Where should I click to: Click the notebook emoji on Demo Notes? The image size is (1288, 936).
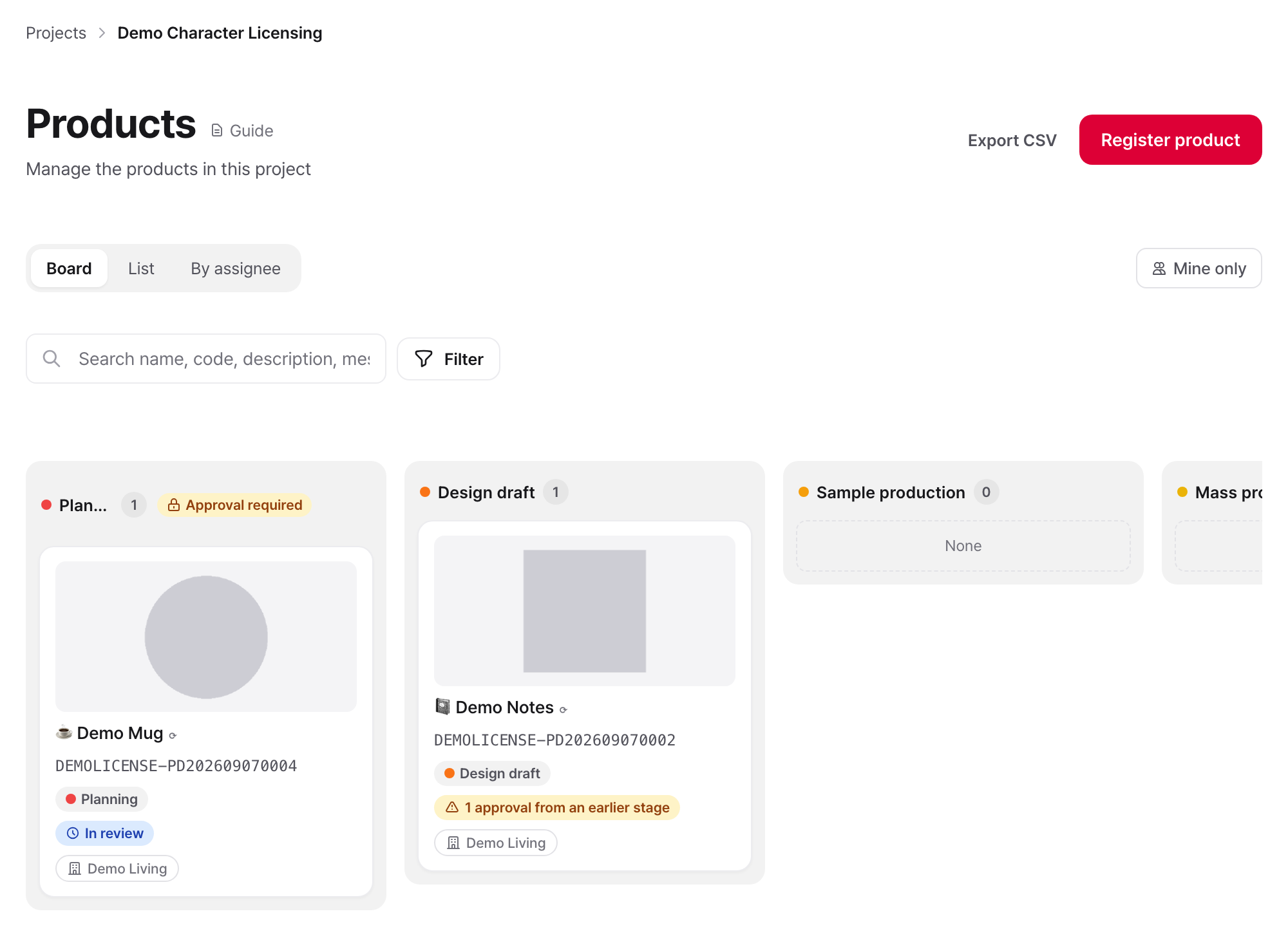tap(442, 707)
